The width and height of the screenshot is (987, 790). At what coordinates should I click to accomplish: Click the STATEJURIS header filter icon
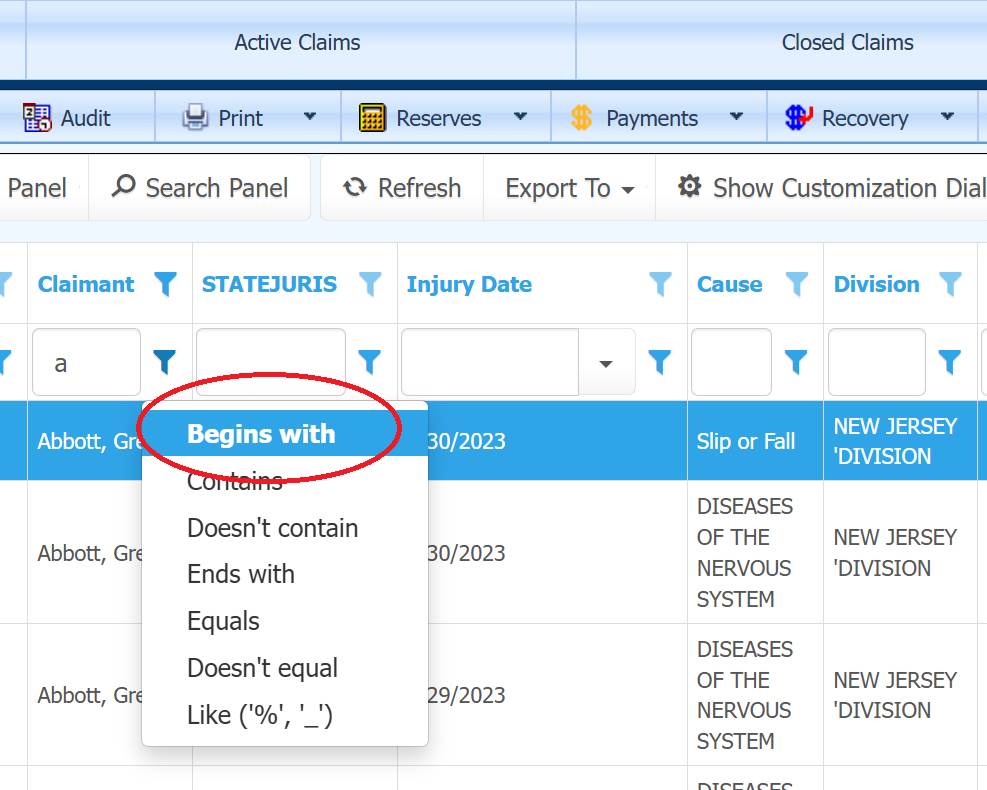coord(370,285)
